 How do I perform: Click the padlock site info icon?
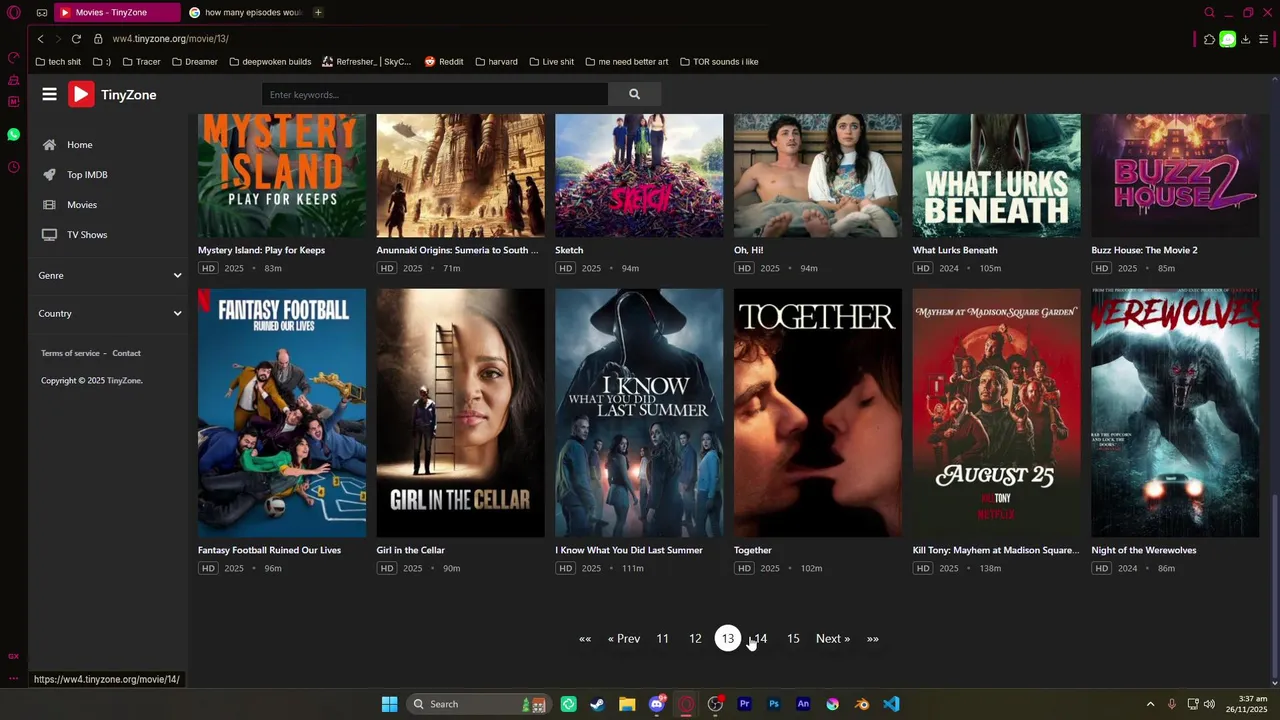[98, 38]
